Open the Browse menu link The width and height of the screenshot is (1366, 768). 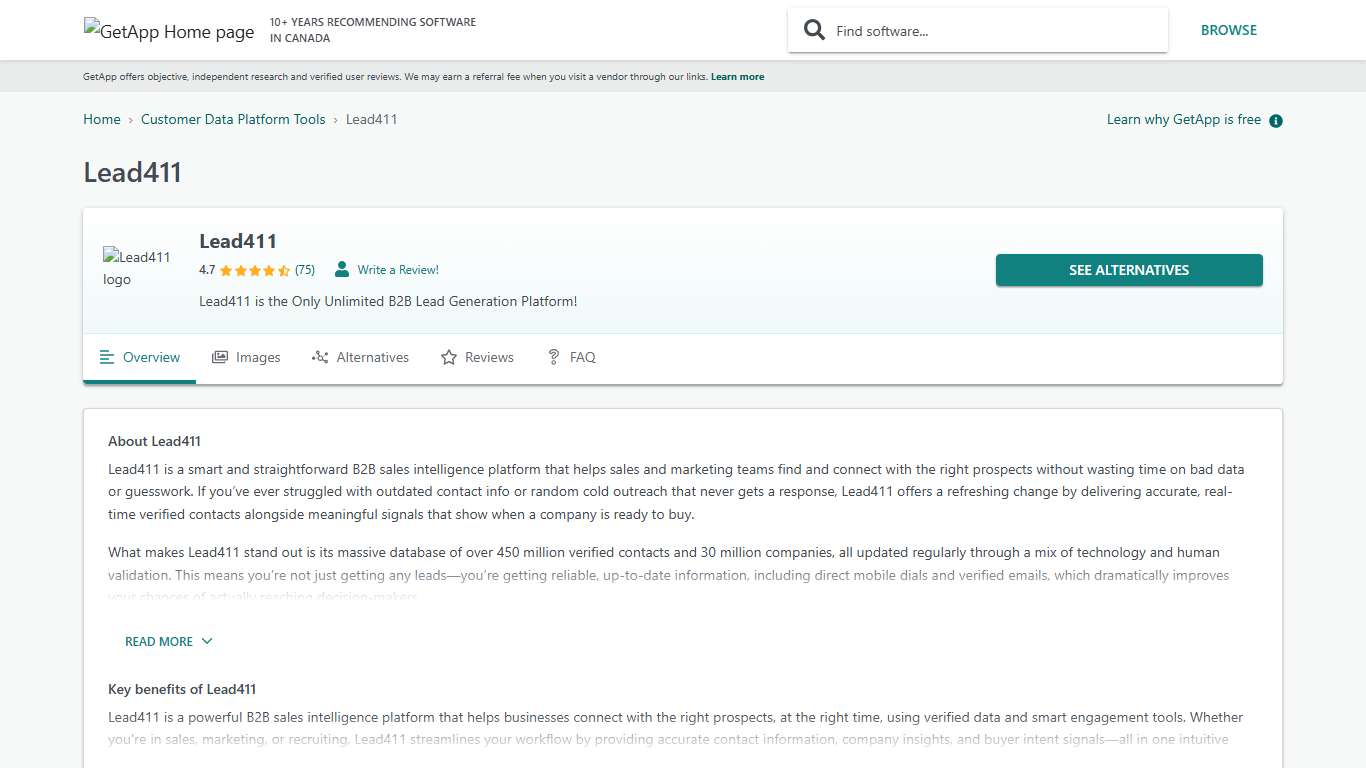(x=1228, y=30)
